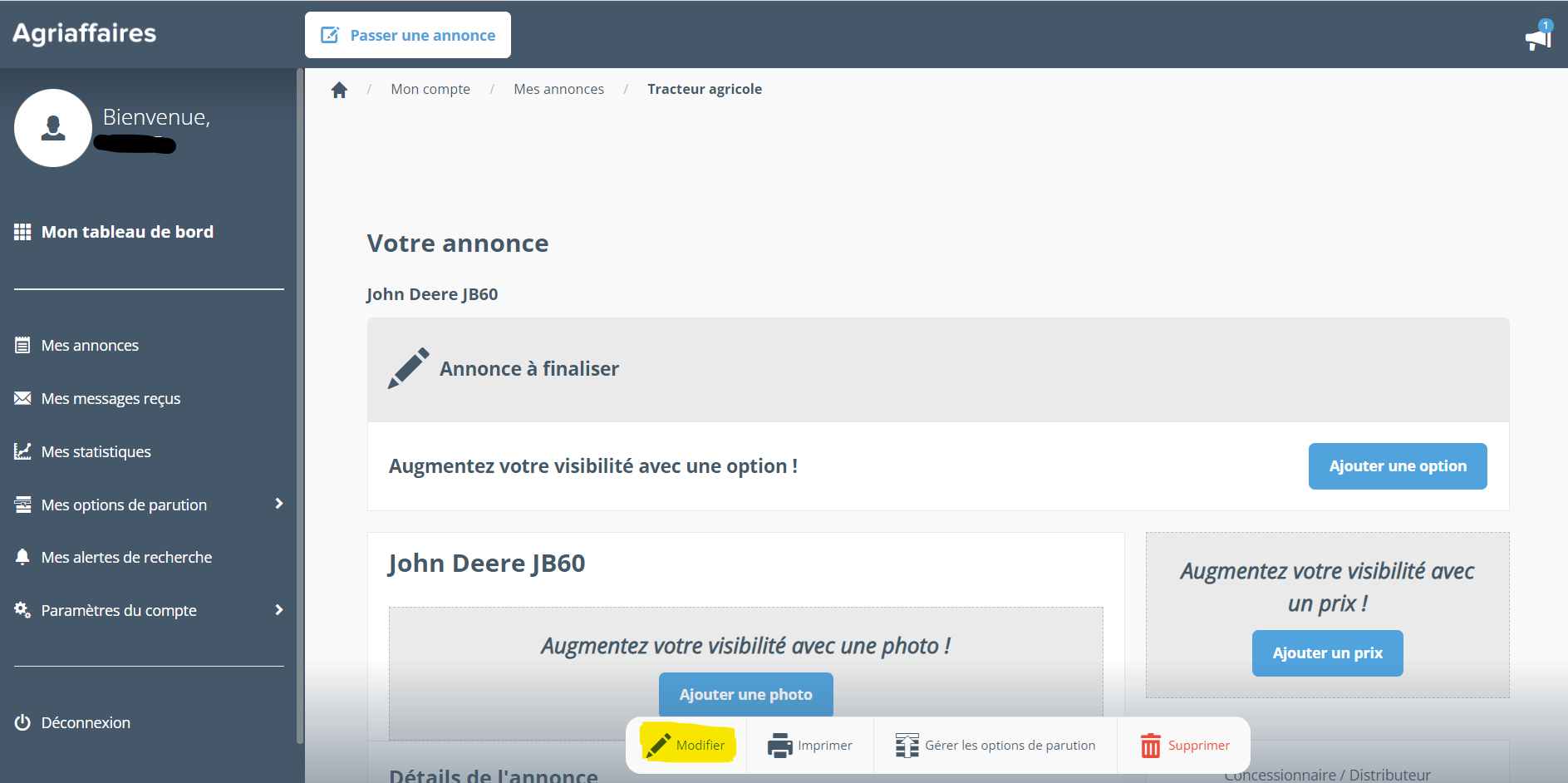Click the Imprimer printer icon
Screen dimensions: 1568x783
click(x=779, y=746)
